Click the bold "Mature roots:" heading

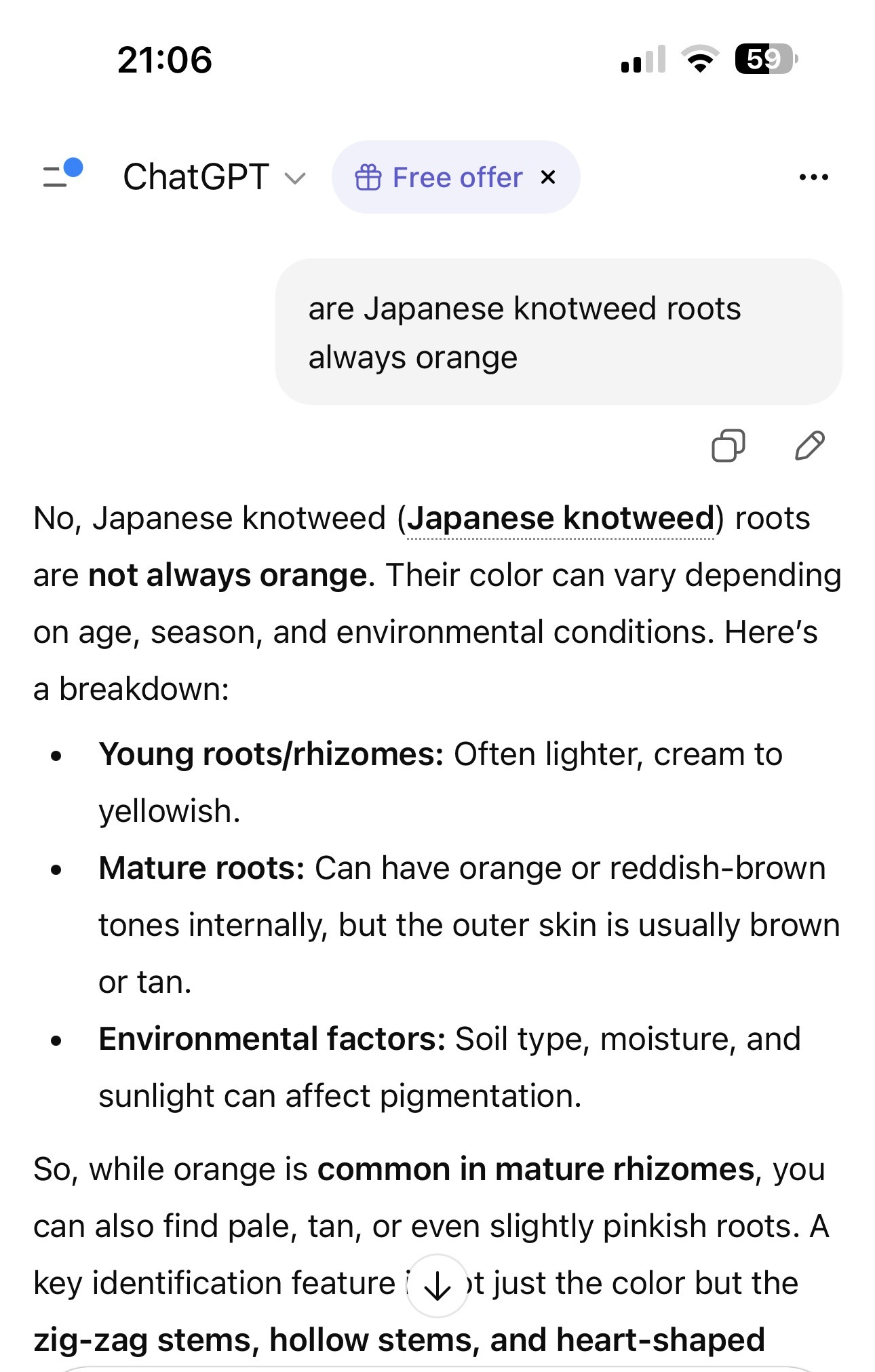[x=201, y=868]
